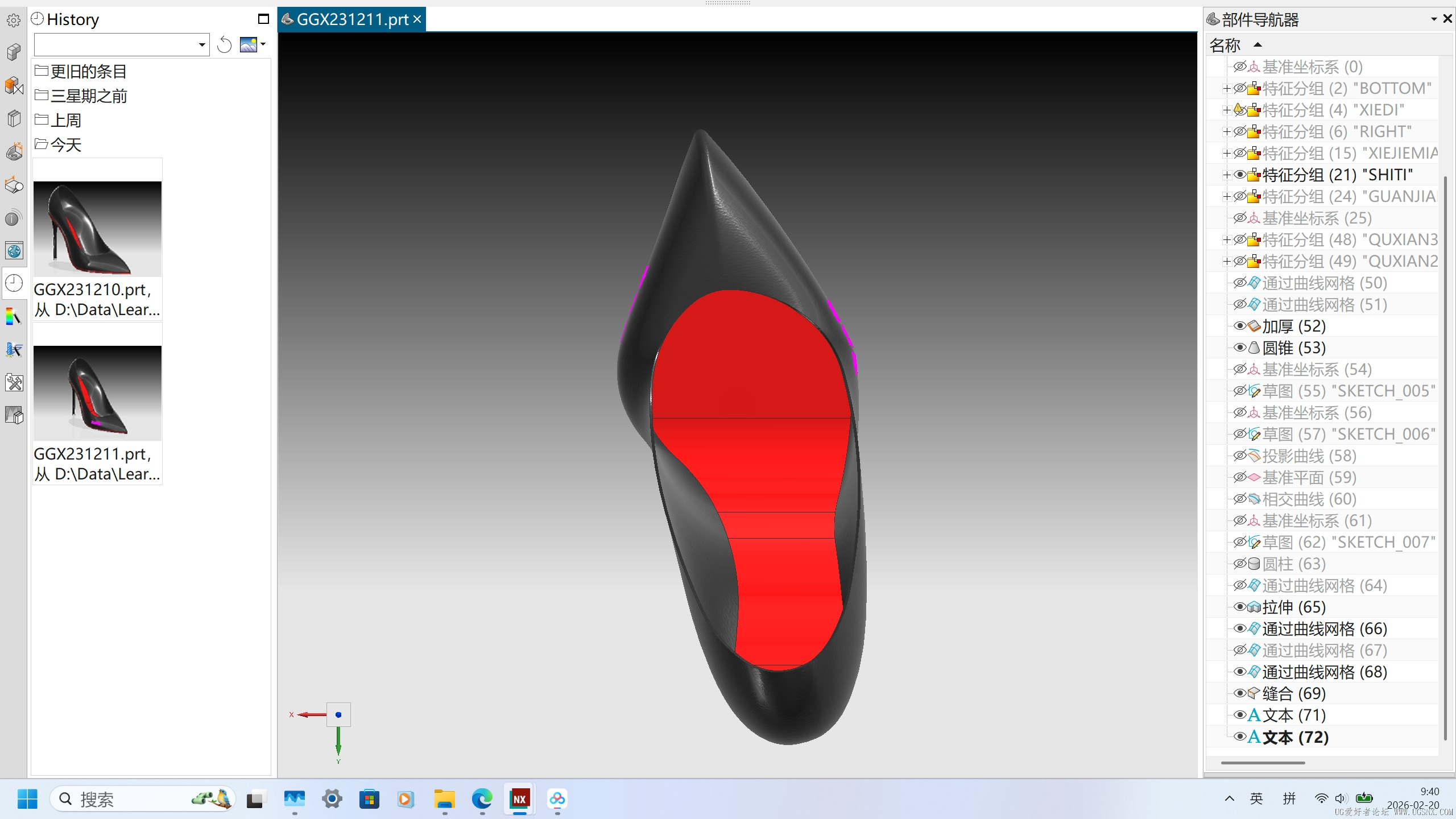Open the rainbow Visual Reporting sidebar icon
1456x819 pixels.
14,316
